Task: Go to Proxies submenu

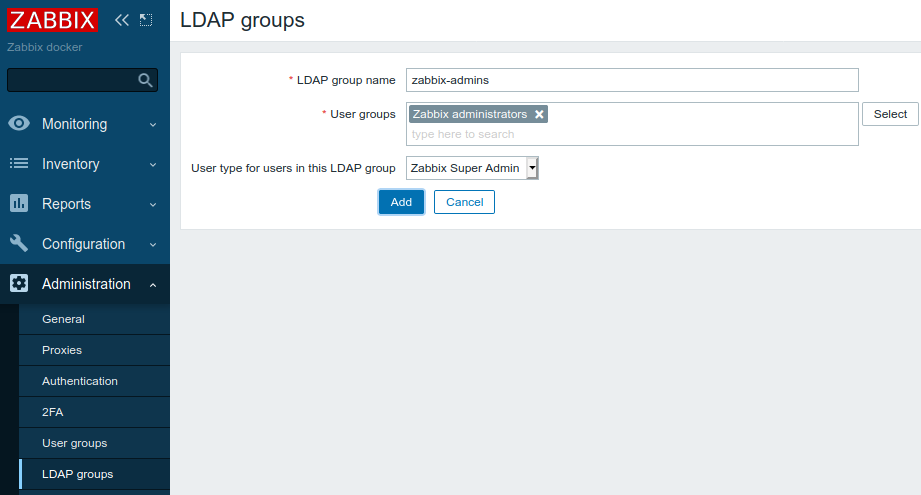Action: pyautogui.click(x=94, y=350)
